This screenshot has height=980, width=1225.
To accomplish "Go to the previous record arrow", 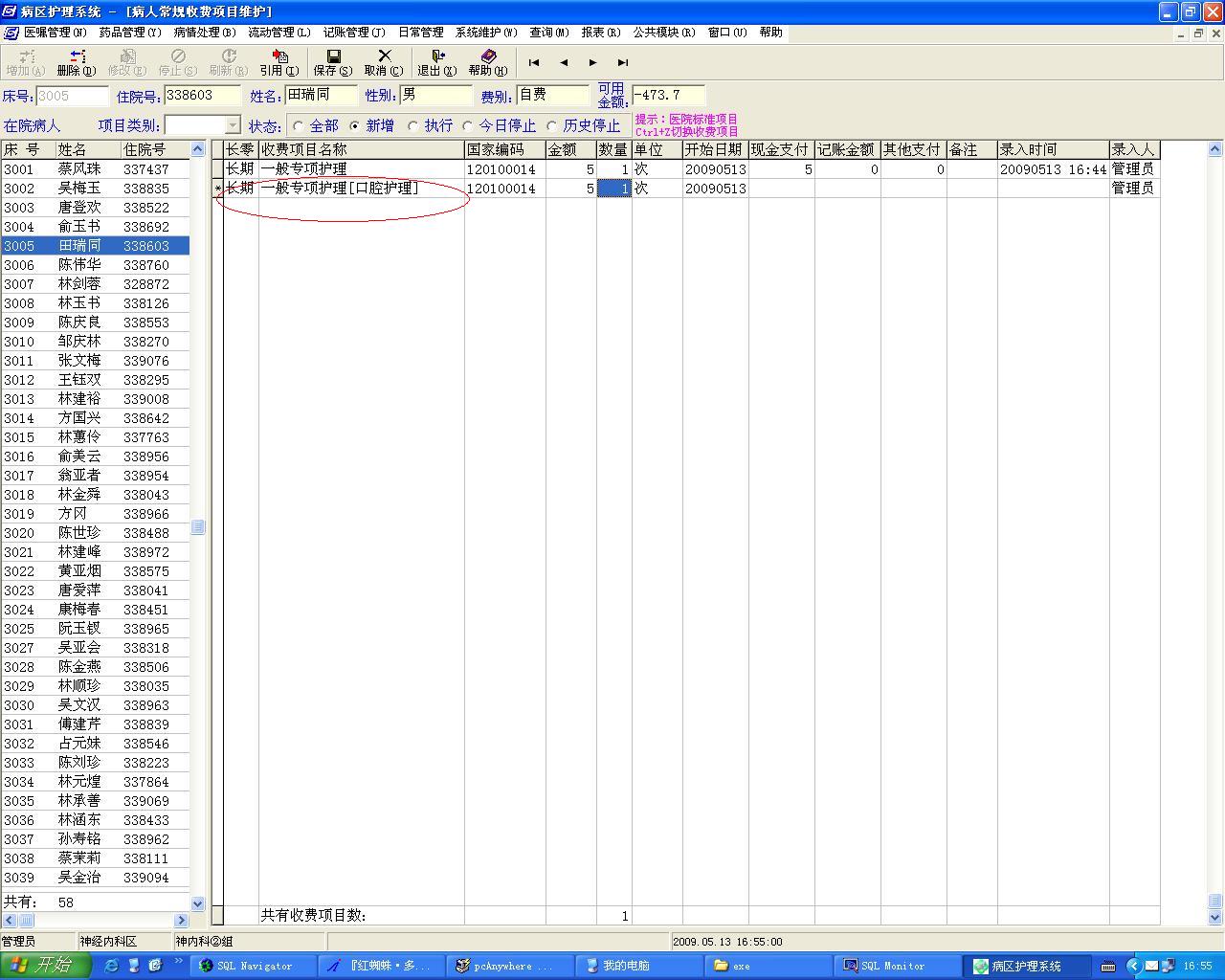I will click(x=564, y=63).
